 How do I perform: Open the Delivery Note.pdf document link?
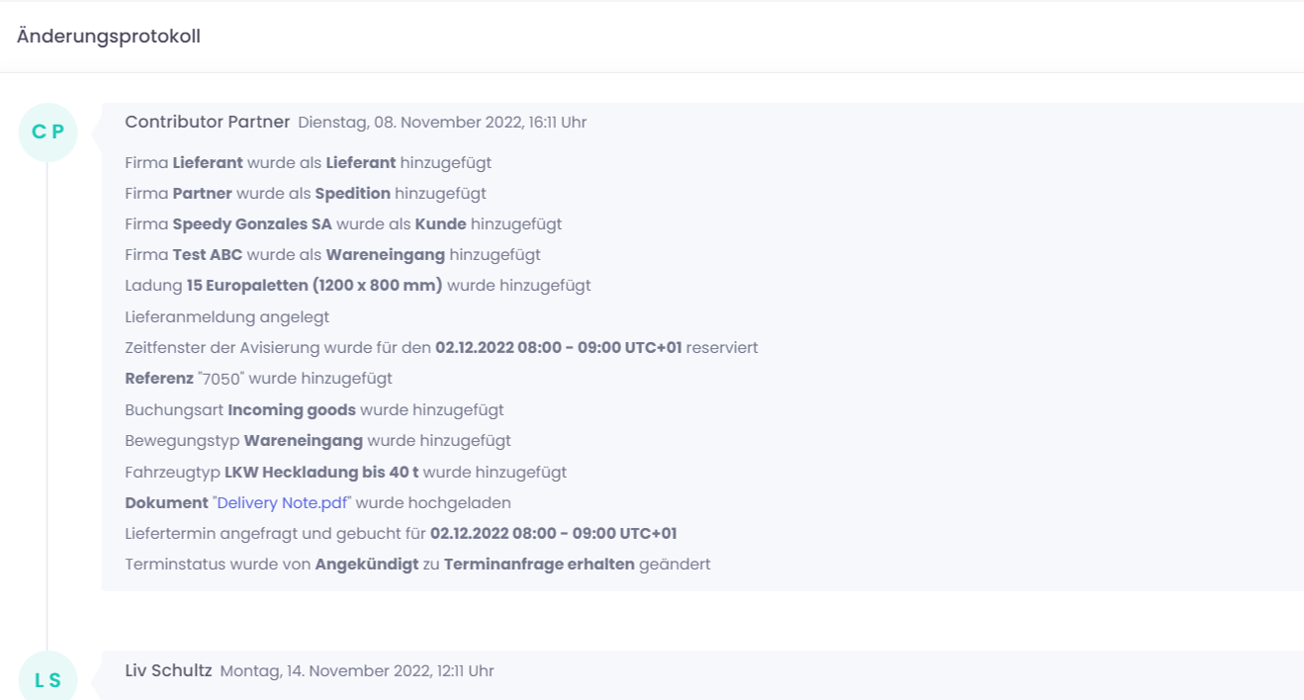[x=282, y=503]
